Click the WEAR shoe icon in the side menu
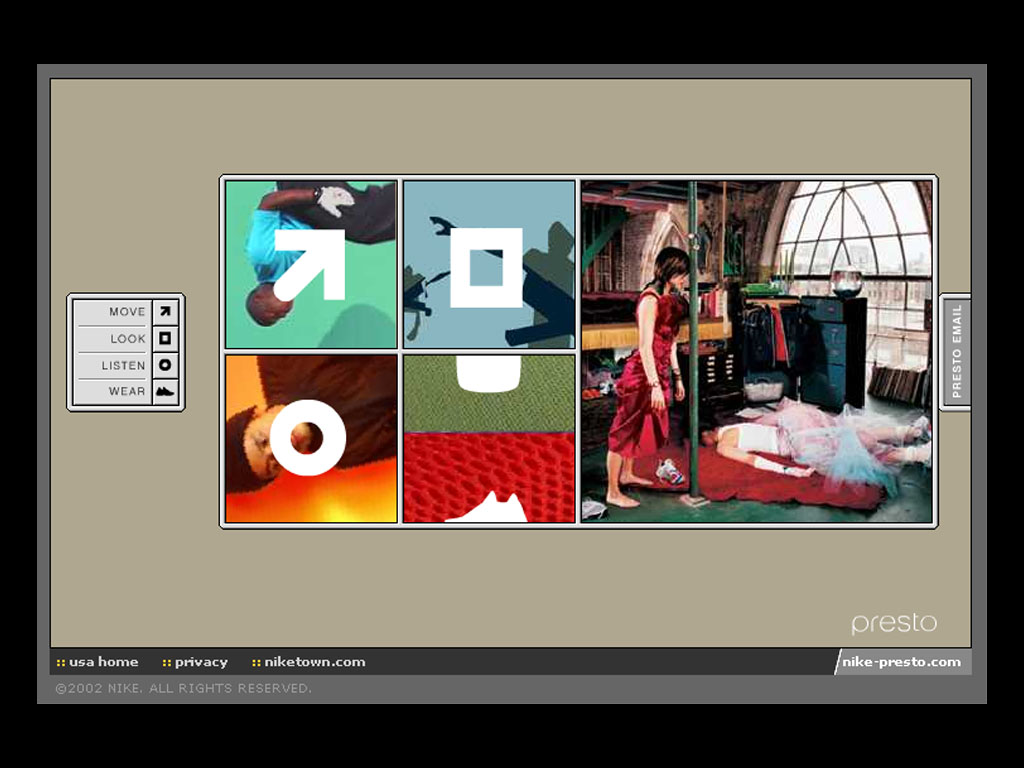1024x768 pixels. pos(165,391)
